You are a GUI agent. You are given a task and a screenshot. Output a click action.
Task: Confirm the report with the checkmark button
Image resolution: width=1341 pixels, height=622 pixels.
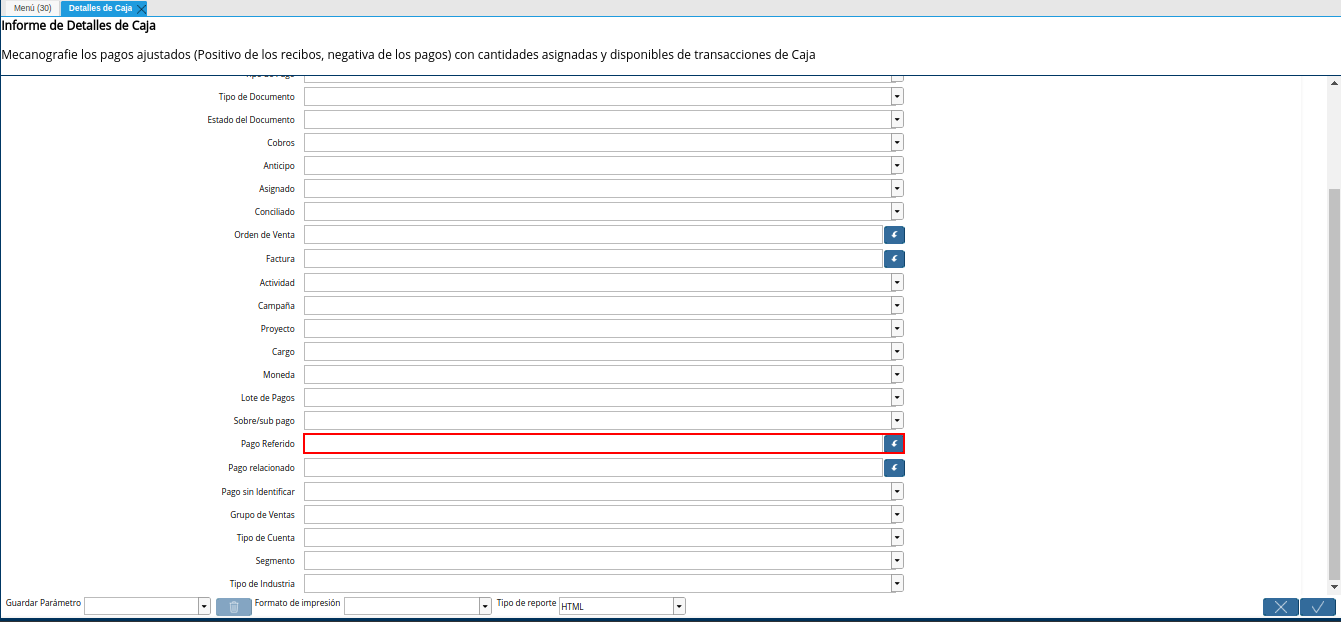(1318, 607)
